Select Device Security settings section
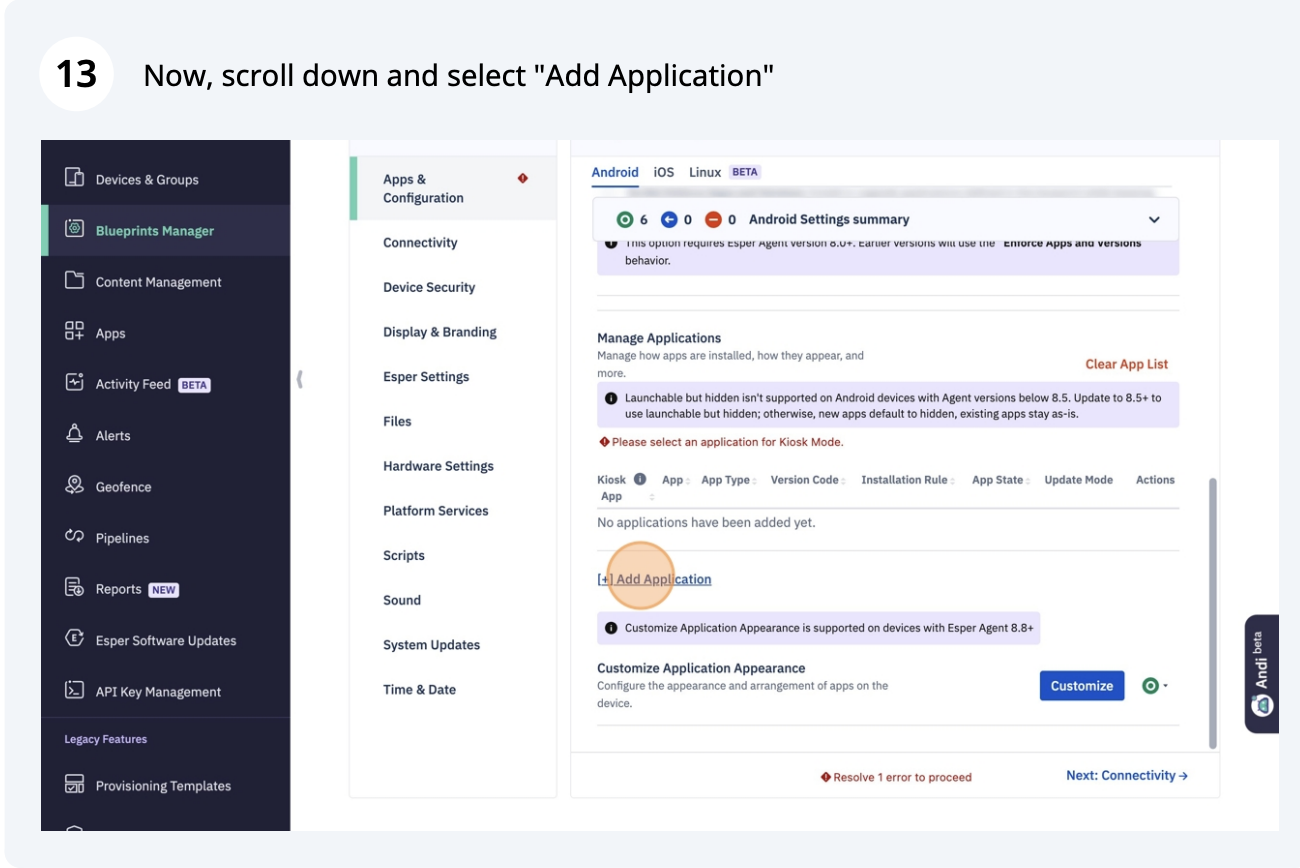Viewport: 1300px width, 868px height. [x=429, y=287]
